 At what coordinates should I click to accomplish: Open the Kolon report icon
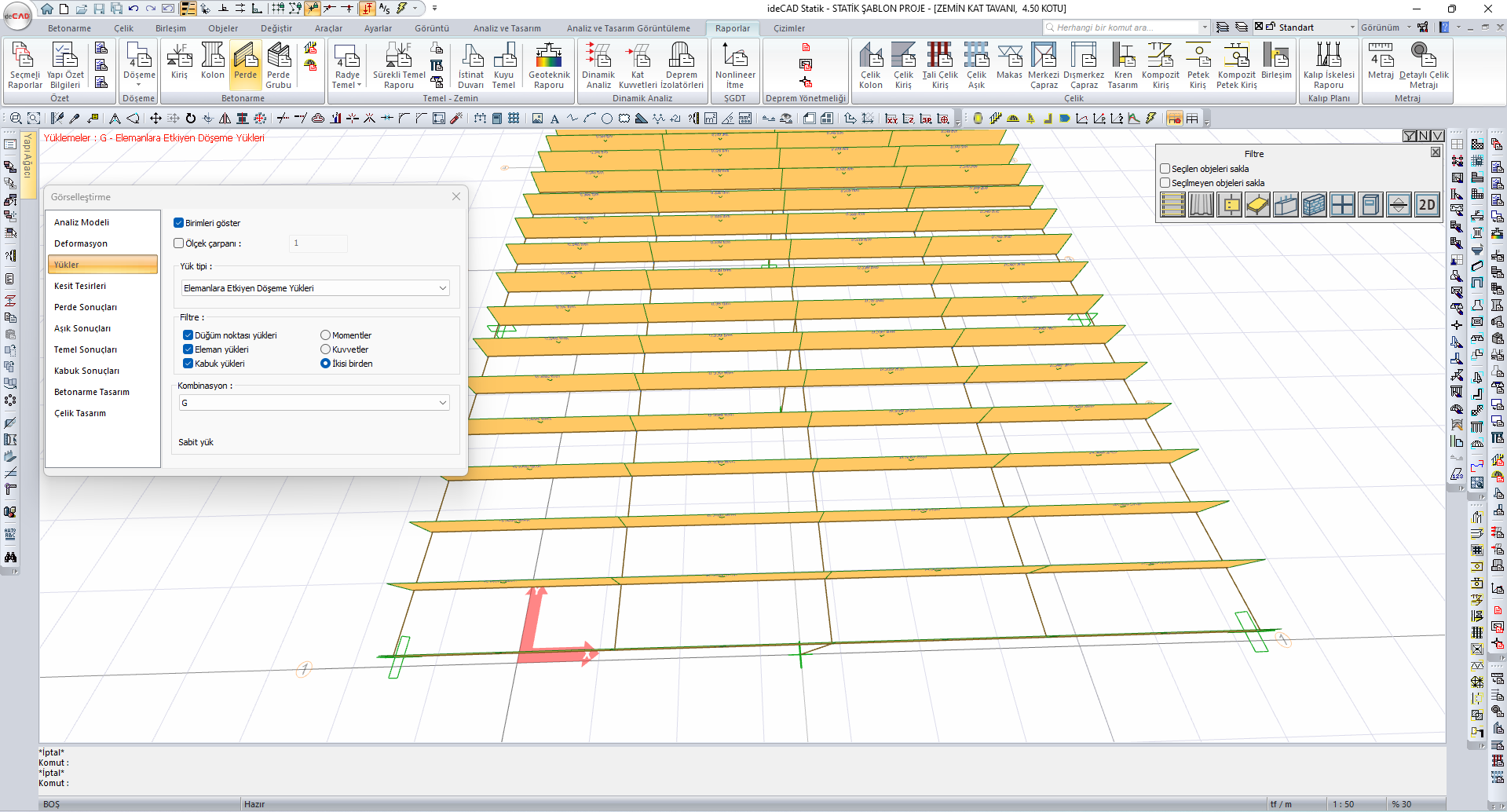coord(212,61)
